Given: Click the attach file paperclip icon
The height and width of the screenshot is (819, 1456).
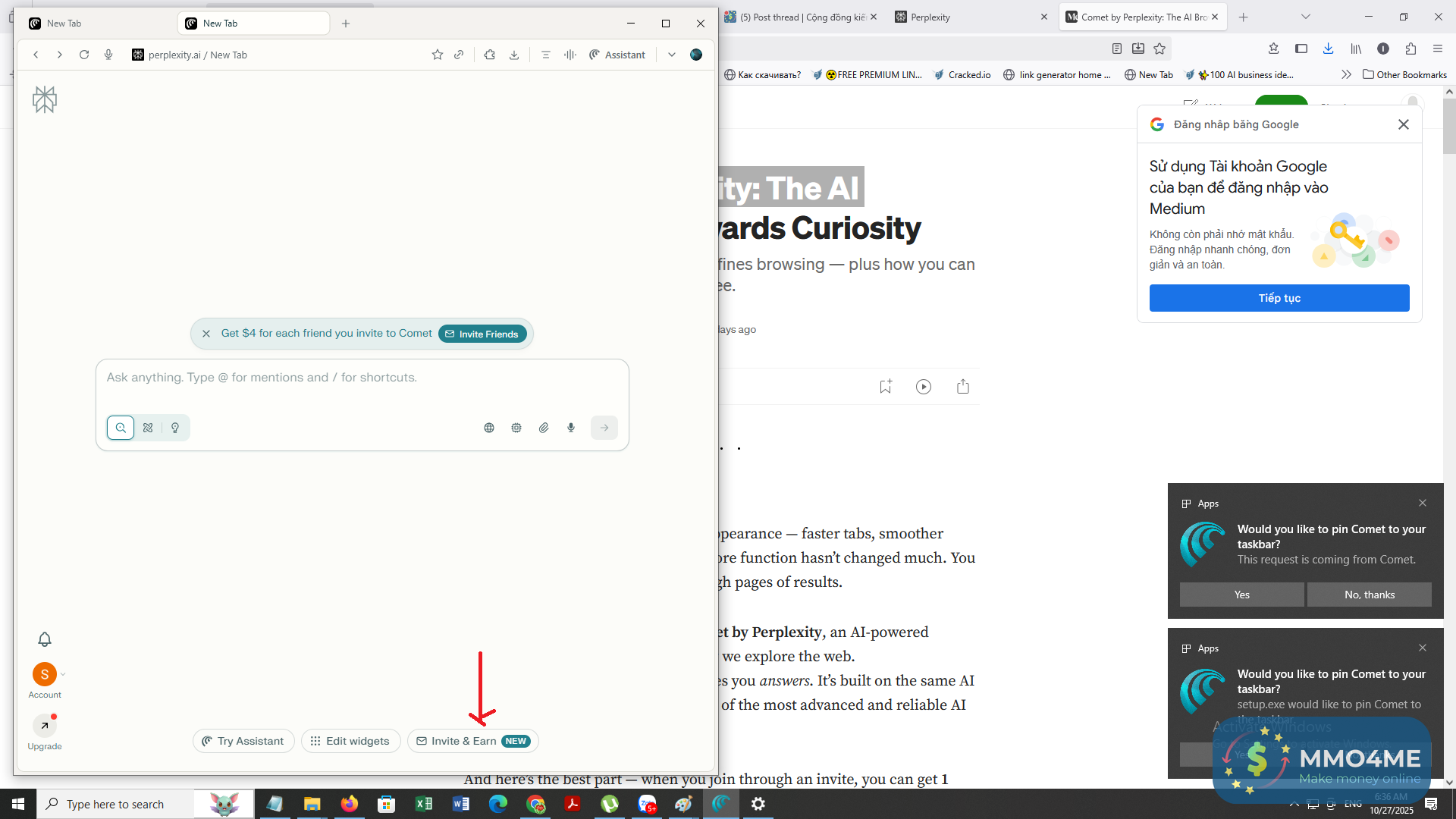Looking at the screenshot, I should coord(544,428).
